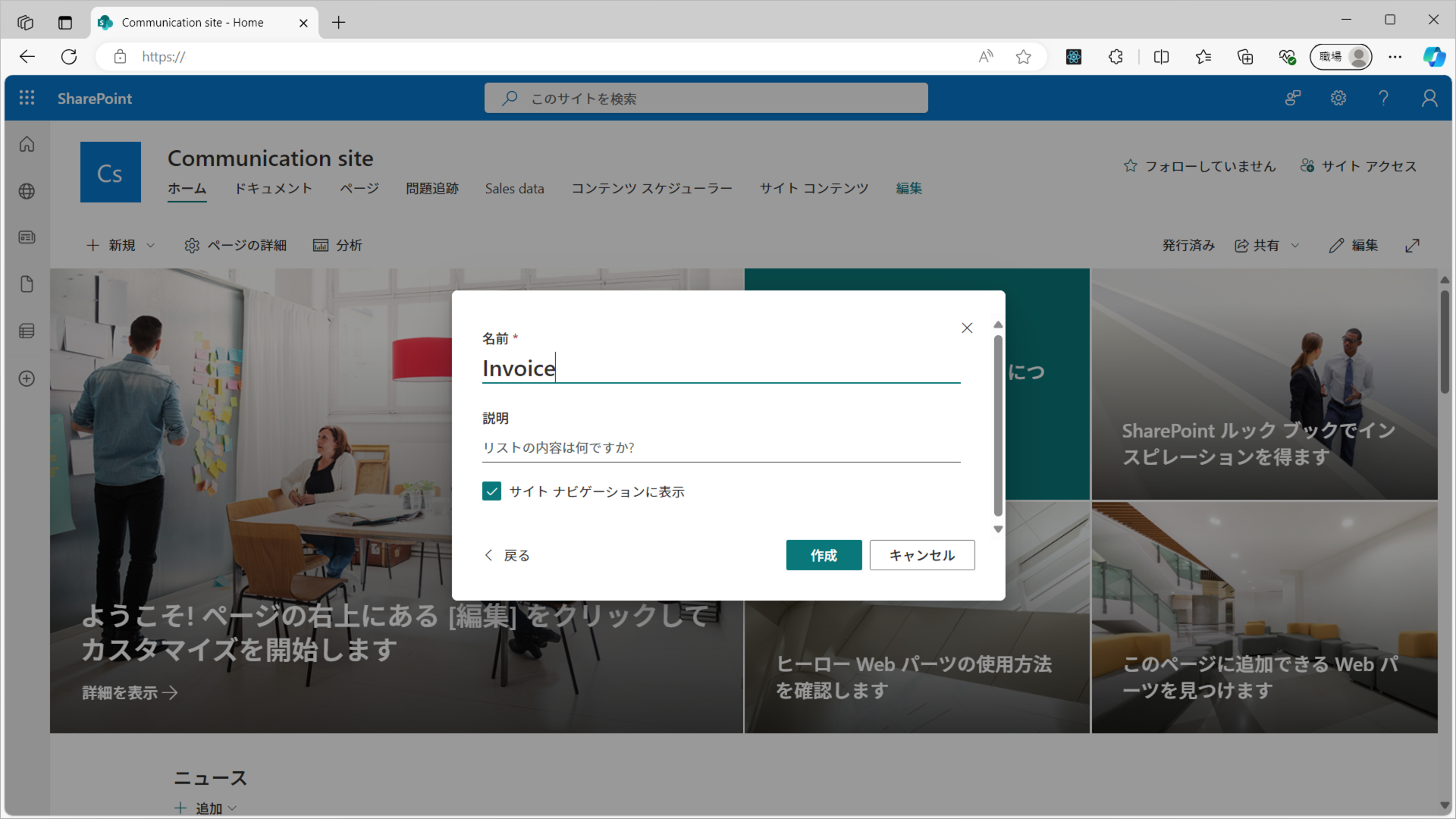Click the Create plus icon in sidebar
Image resolution: width=1456 pixels, height=819 pixels.
pos(27,378)
